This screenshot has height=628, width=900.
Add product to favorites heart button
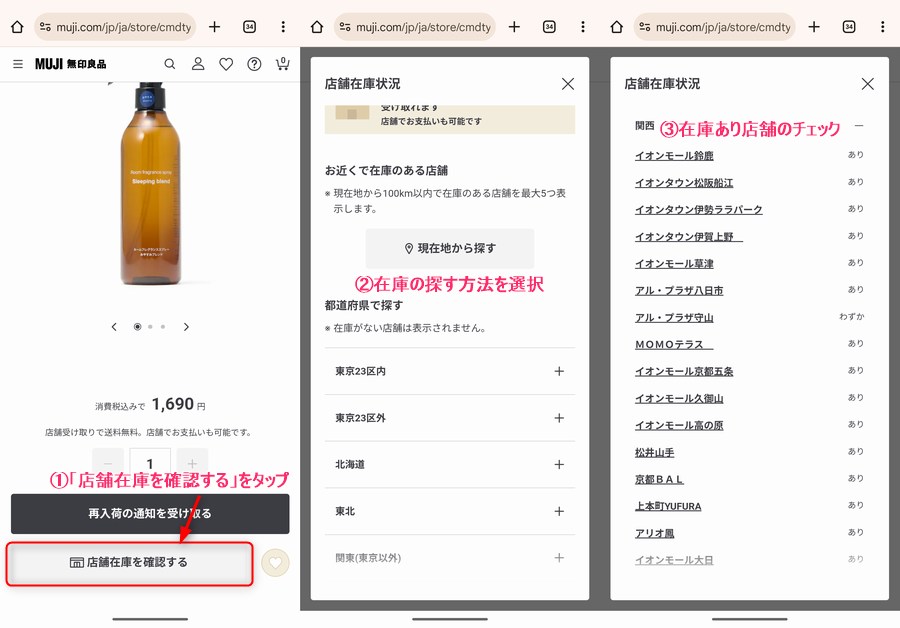276,563
